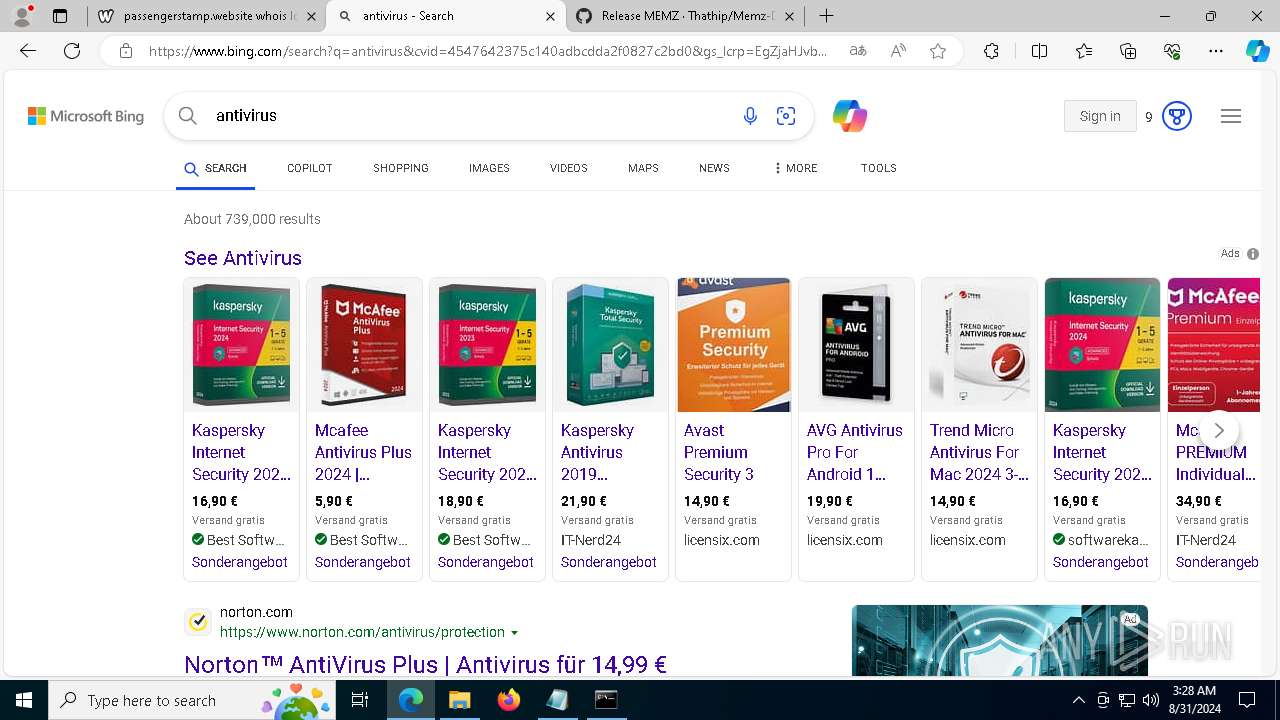Open Task View on the taskbar
1280x720 pixels.
[360, 700]
